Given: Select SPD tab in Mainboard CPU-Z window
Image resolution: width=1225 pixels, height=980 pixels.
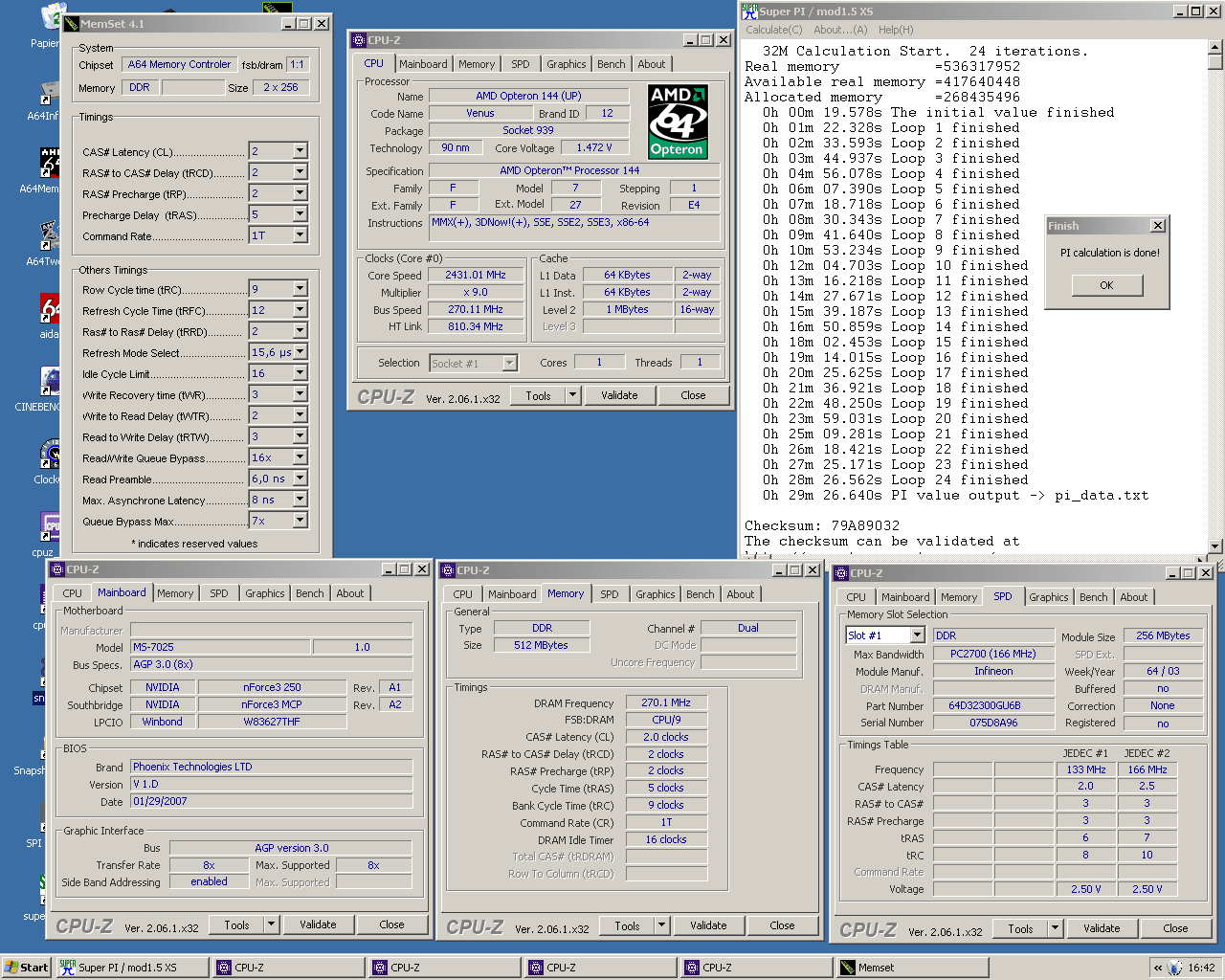Looking at the screenshot, I should coord(219,593).
